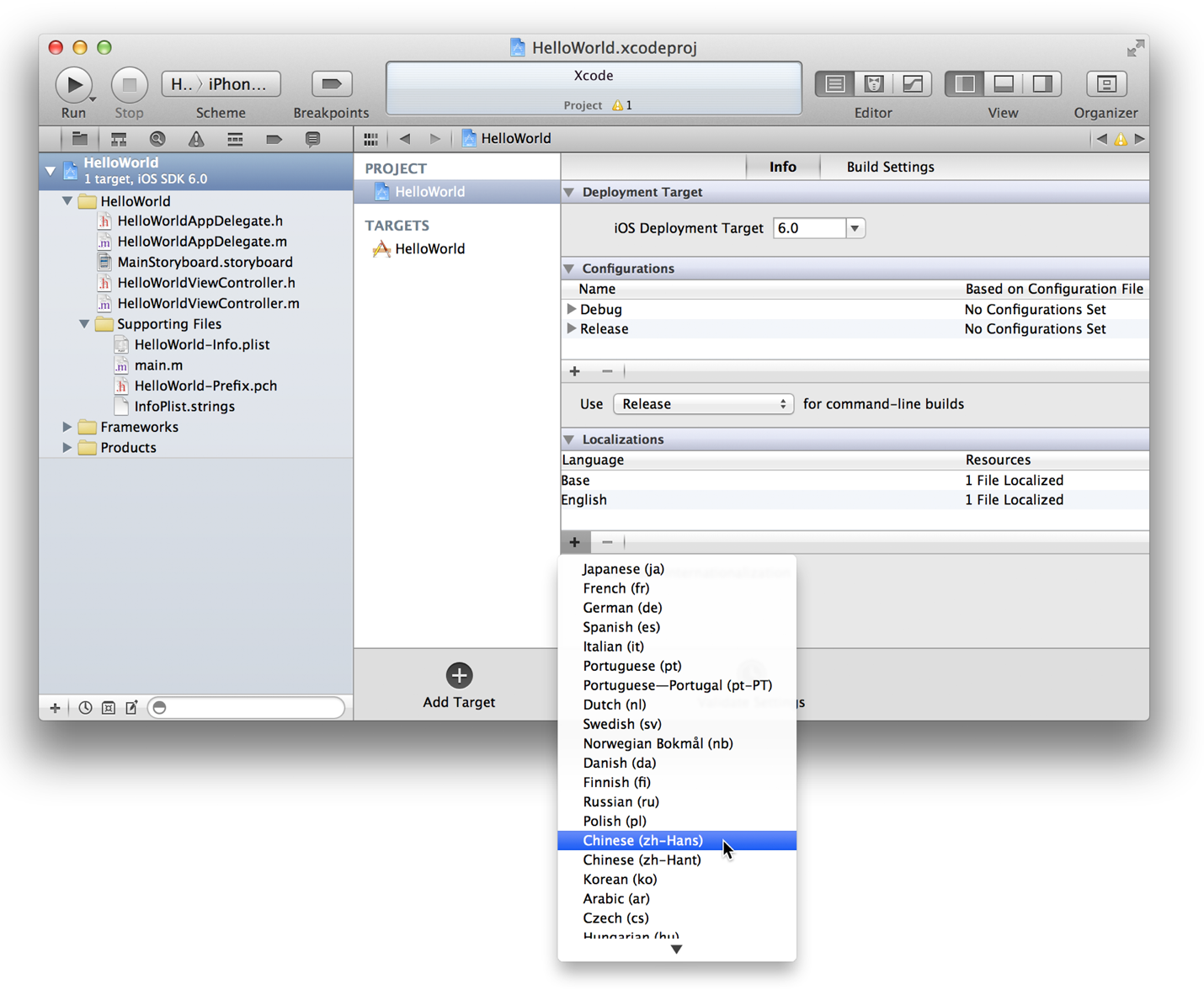Click the Stop button in toolbar
This screenshot has height=995, width=1204.
click(x=129, y=84)
